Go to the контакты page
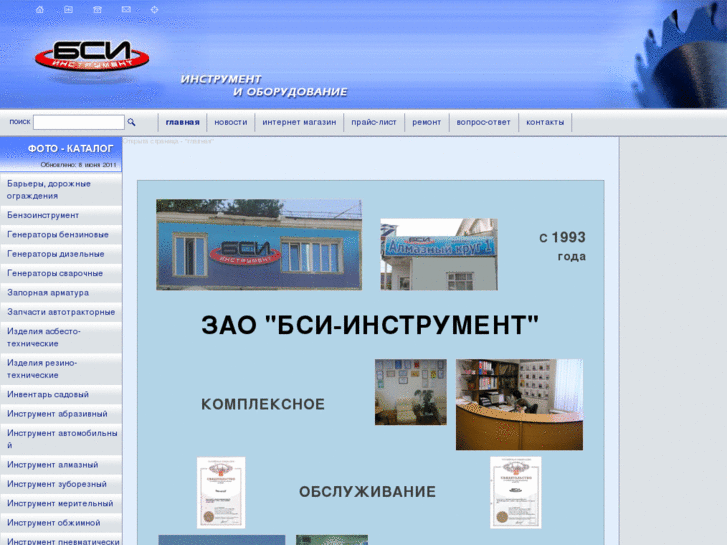This screenshot has height=545, width=727. 545,122
